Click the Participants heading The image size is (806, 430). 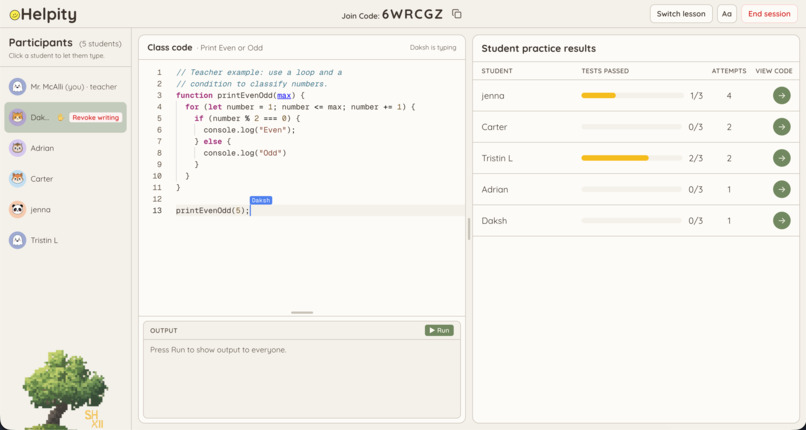[41, 43]
